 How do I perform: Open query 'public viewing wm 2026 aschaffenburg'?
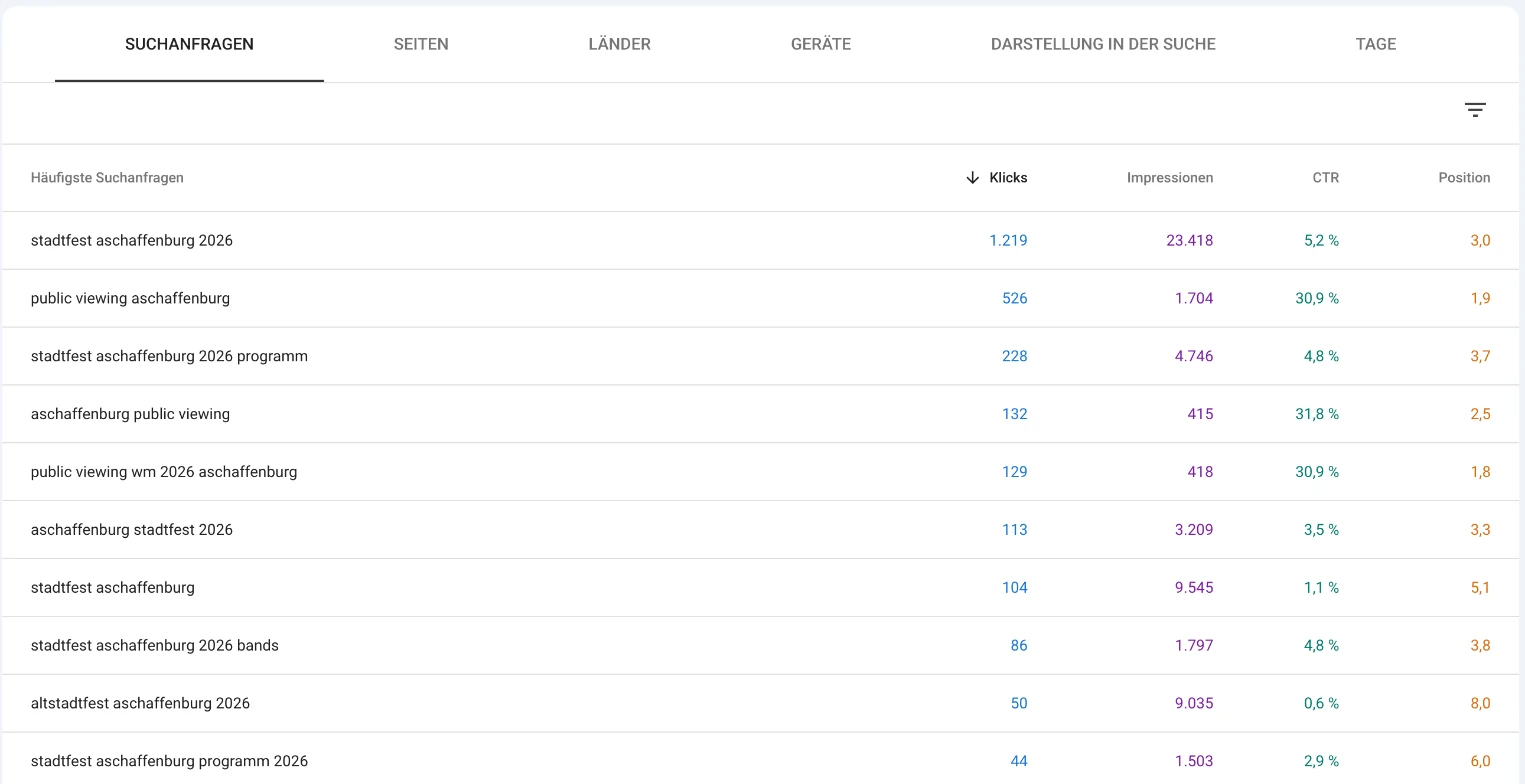tap(164, 472)
